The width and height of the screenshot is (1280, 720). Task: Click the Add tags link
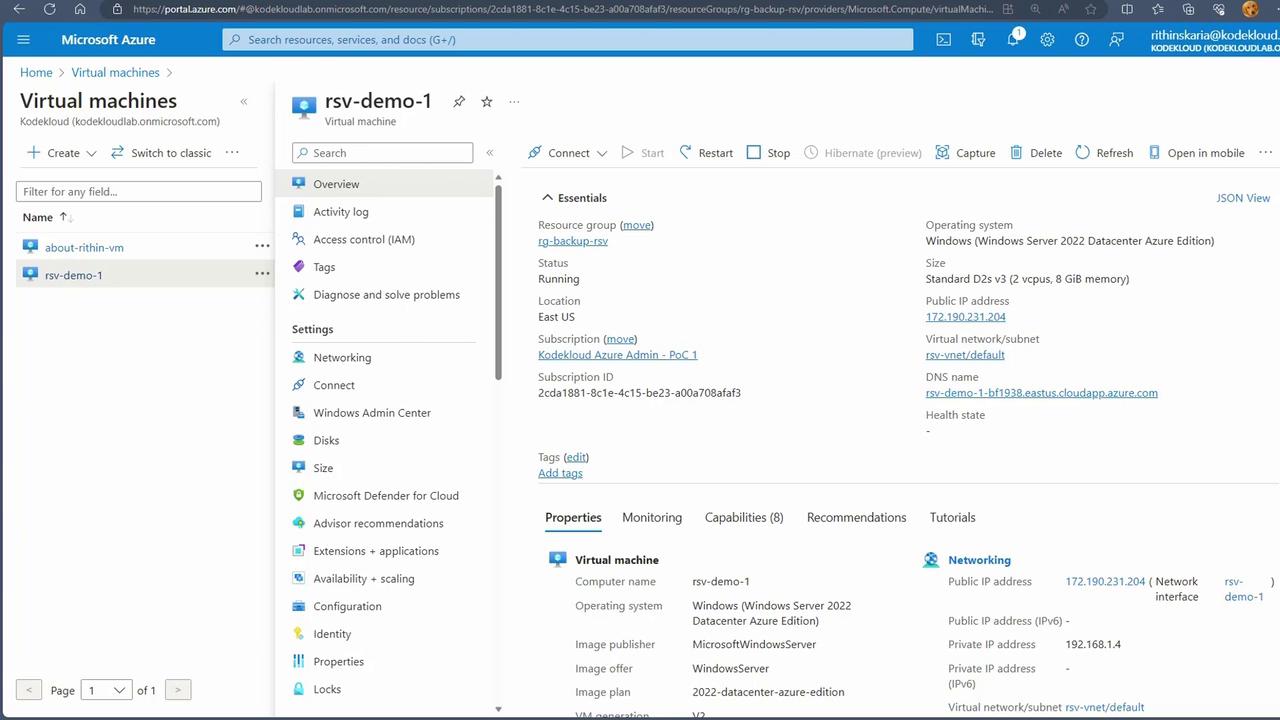coord(560,473)
